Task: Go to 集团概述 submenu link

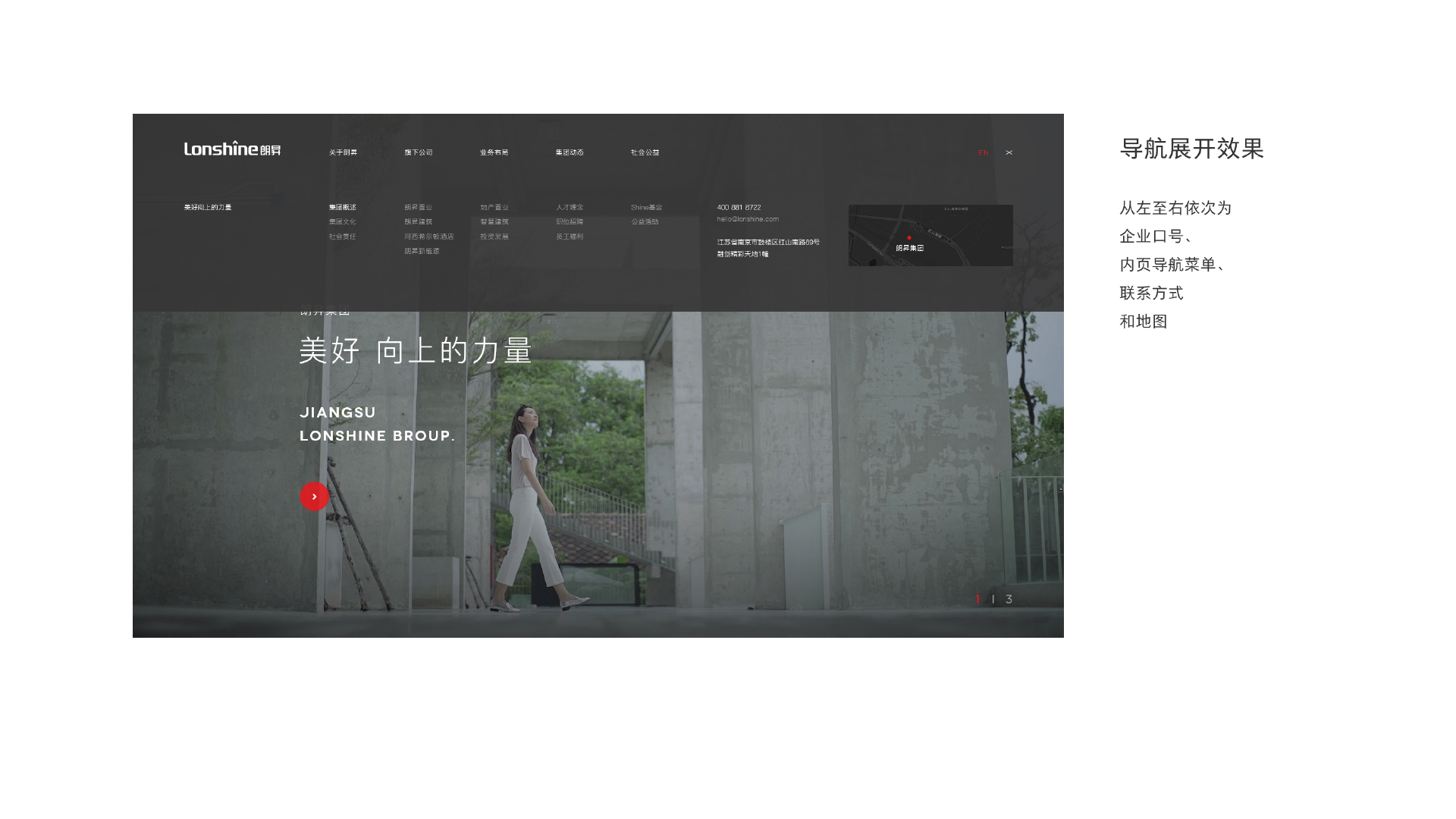Action: click(x=342, y=207)
